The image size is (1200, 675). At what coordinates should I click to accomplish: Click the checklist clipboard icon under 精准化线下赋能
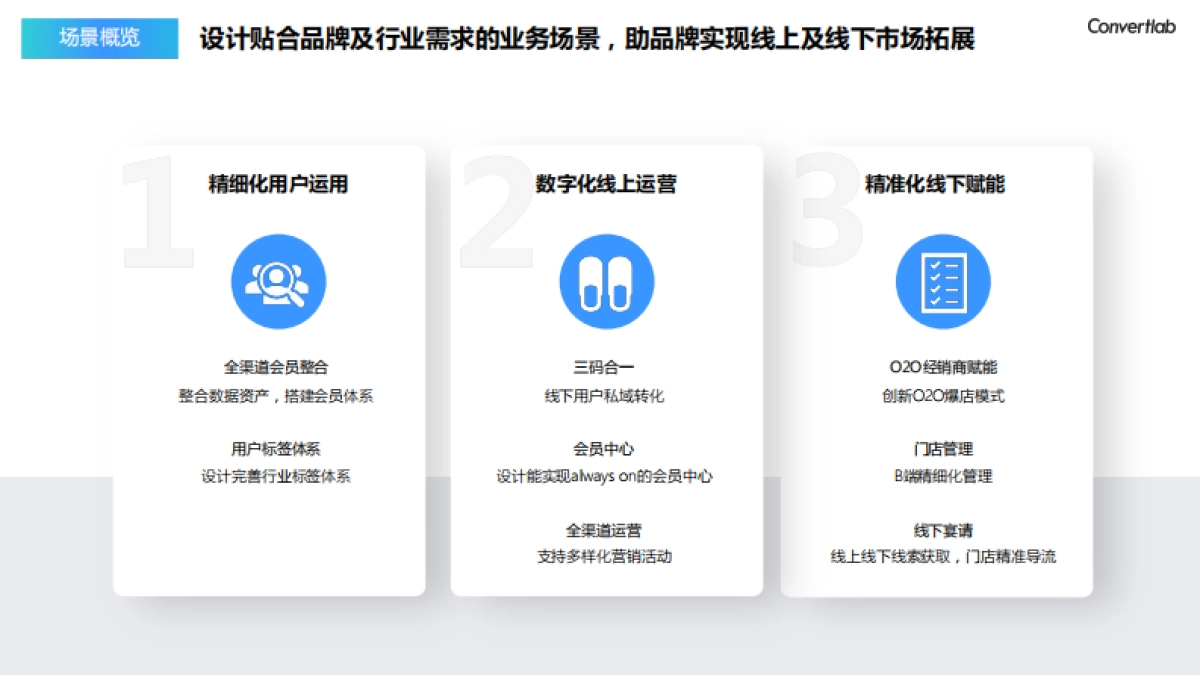click(942, 281)
